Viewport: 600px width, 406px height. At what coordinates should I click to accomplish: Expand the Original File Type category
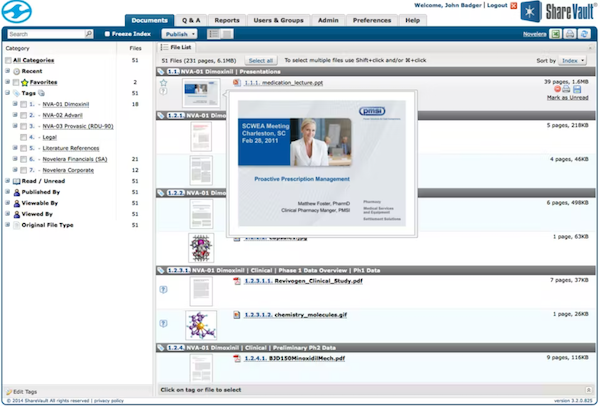pyautogui.click(x=8, y=225)
